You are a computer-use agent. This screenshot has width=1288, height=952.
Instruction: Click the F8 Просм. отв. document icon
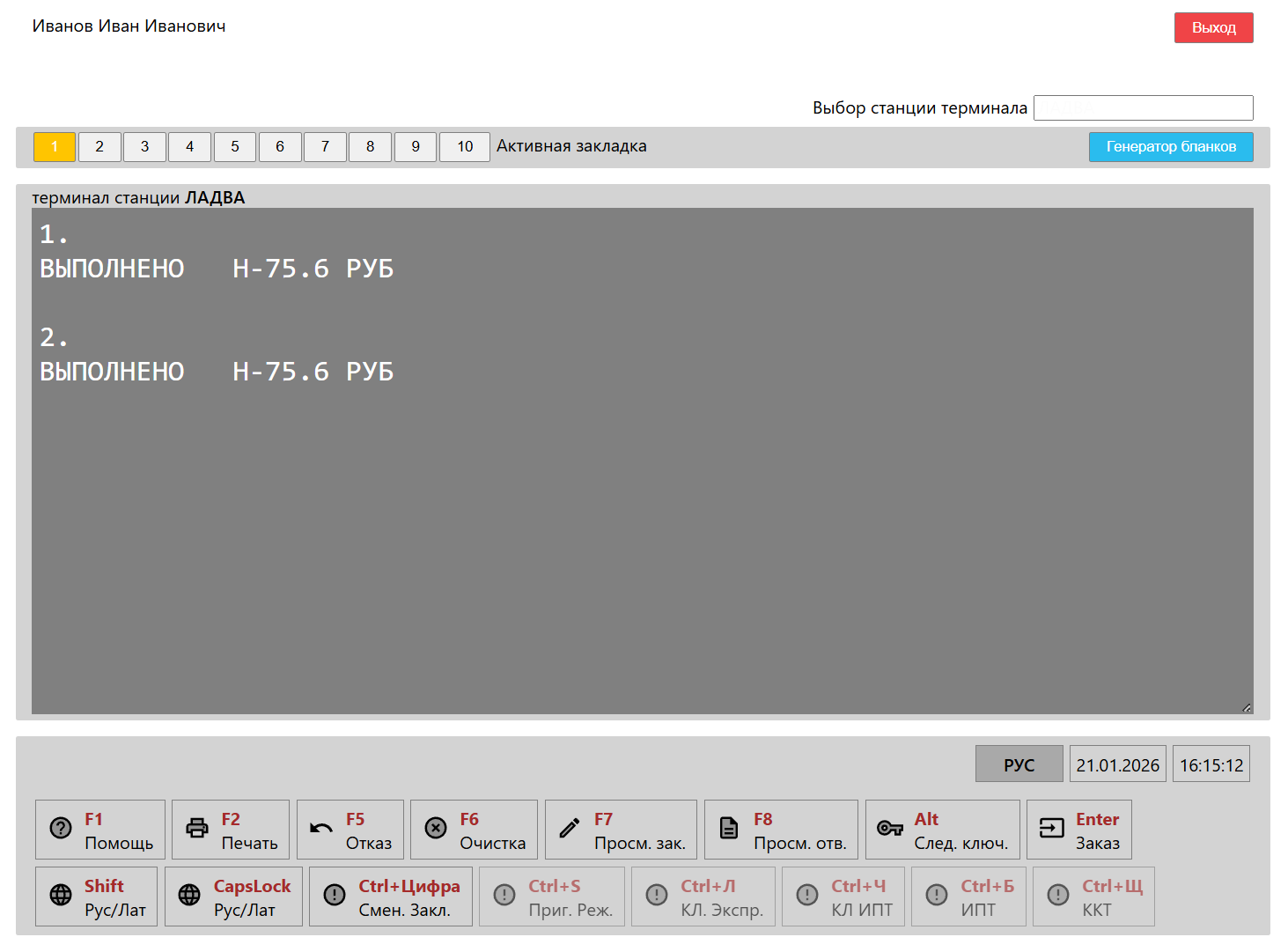pyautogui.click(x=729, y=829)
